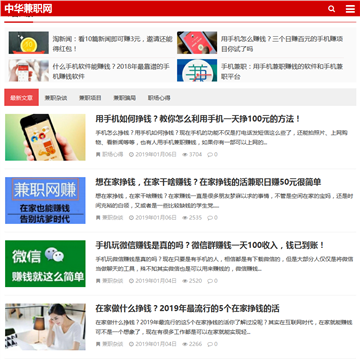Click the comment bubble icon for 手机玩微信赚钱
Image resolution: width=360 pixels, height=360 pixels.
(210, 281)
